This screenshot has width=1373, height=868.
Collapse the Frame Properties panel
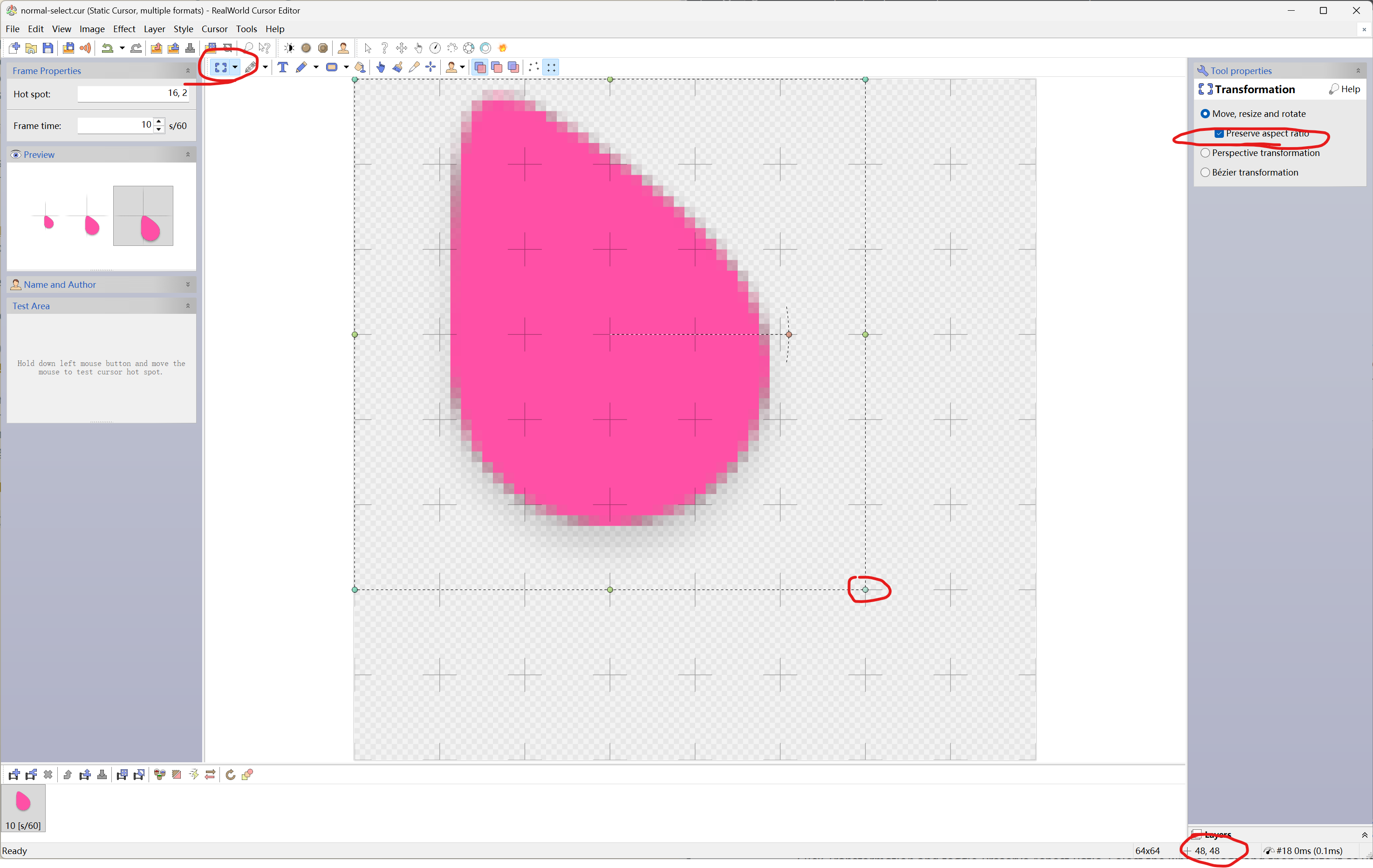tap(188, 71)
